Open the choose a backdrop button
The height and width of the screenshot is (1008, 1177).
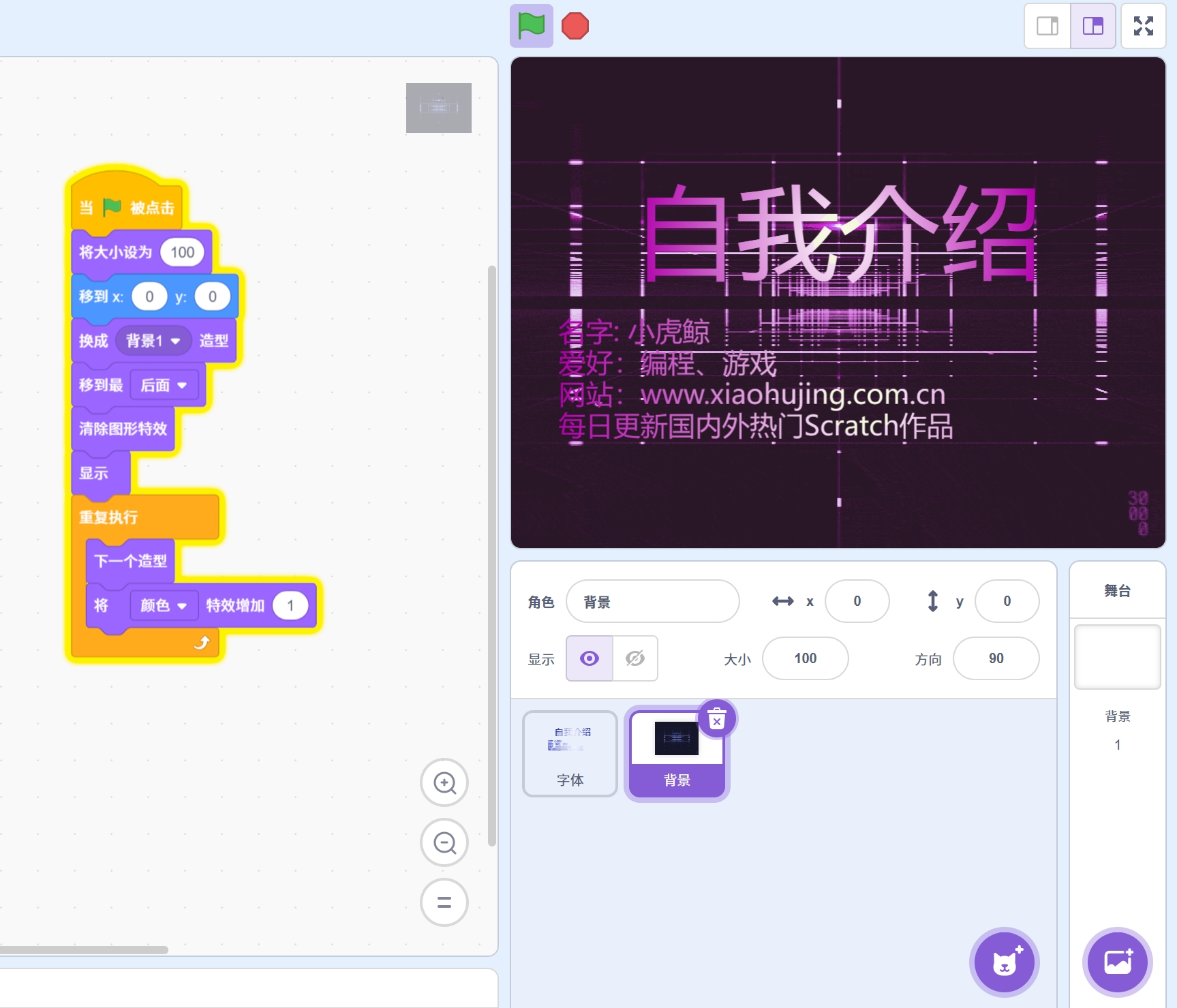pyautogui.click(x=1117, y=962)
